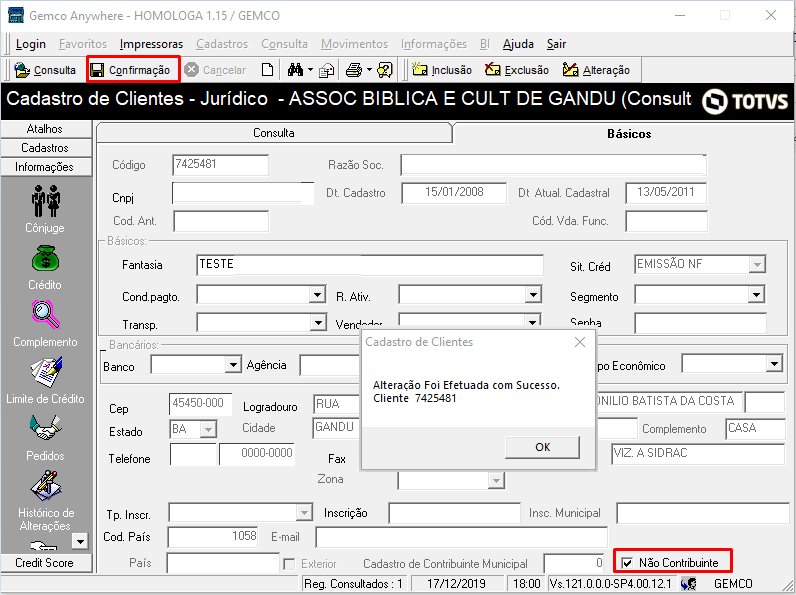The height and width of the screenshot is (595, 796).
Task: Click the Alteração toolbar button
Action: [x=596, y=70]
